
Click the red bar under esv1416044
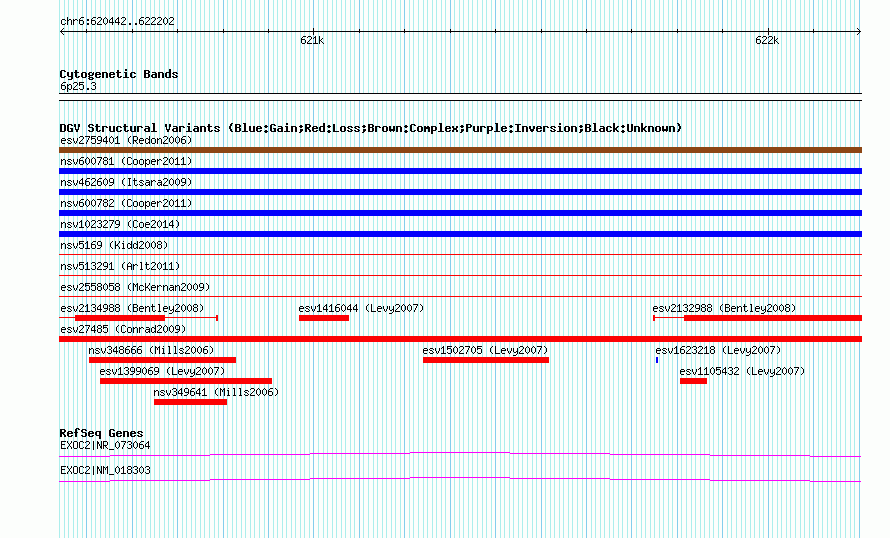324,318
